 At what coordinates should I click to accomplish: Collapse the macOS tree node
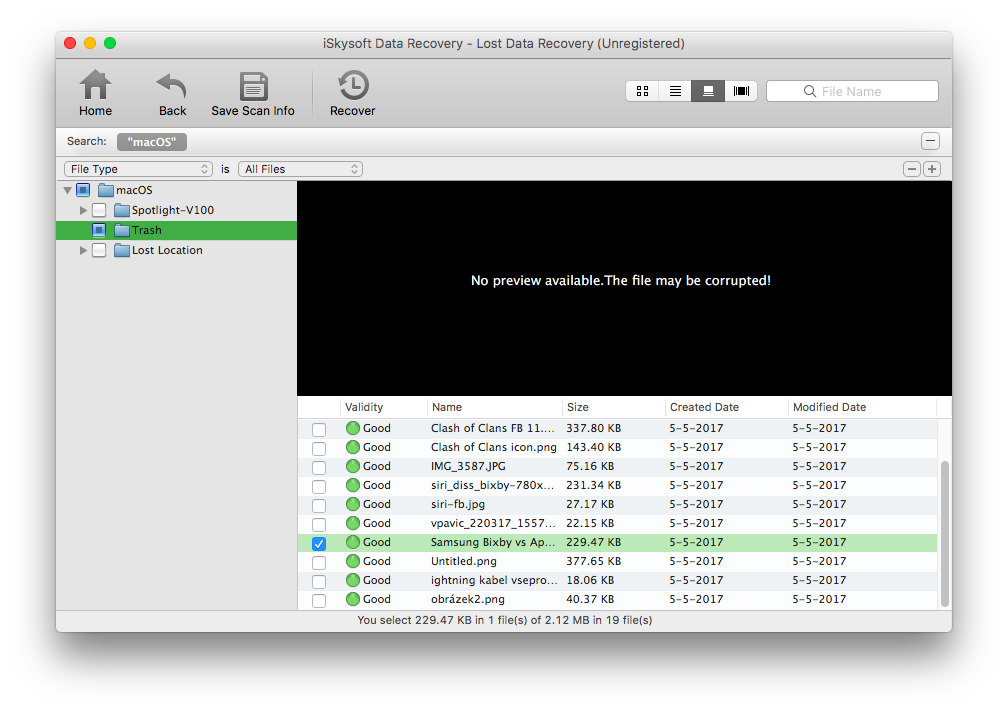pos(68,190)
